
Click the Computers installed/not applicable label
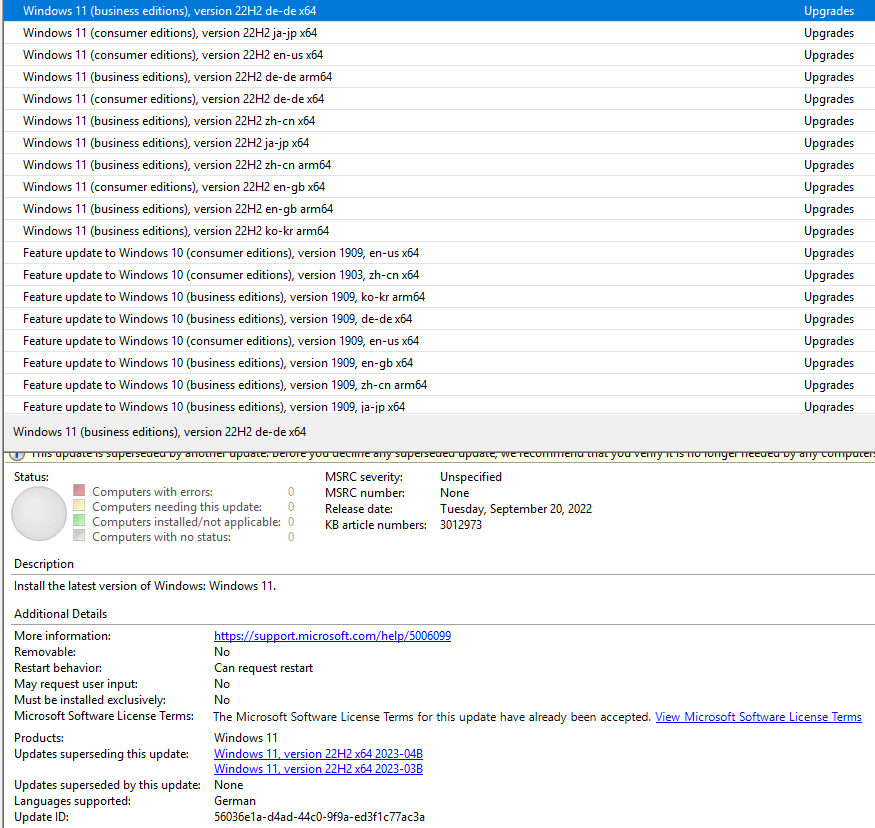pos(186,522)
